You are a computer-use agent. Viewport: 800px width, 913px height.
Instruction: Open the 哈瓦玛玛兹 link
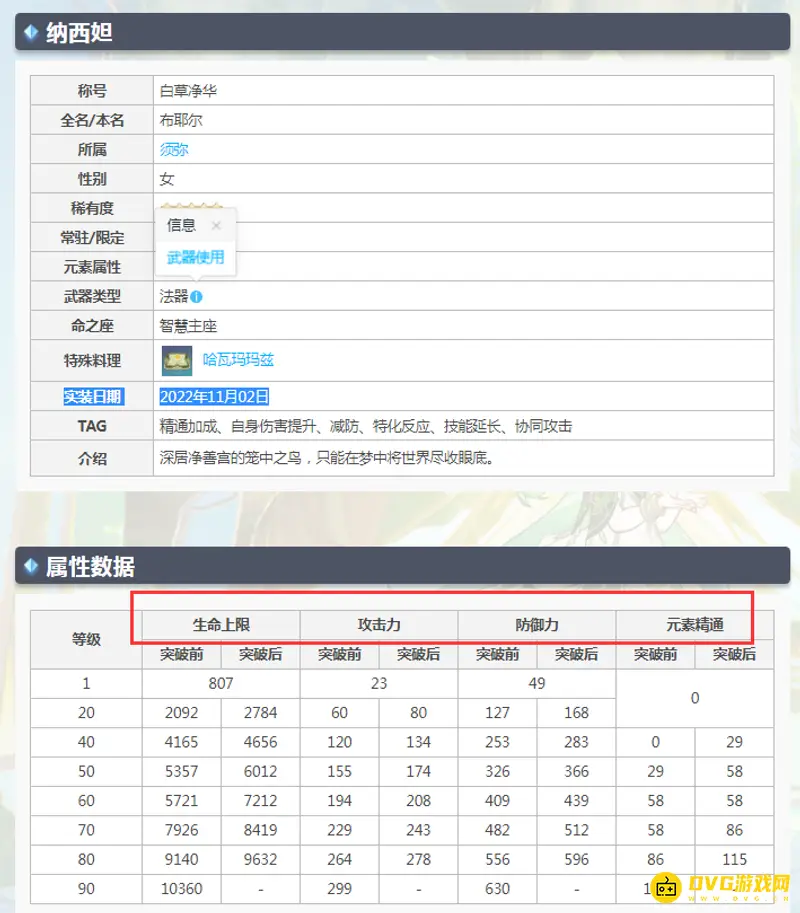(238, 360)
